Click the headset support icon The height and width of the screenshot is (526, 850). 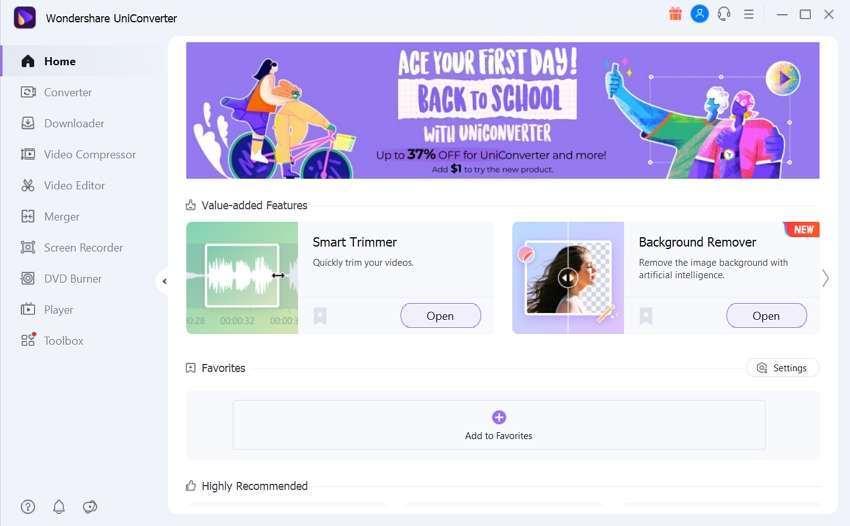point(724,14)
